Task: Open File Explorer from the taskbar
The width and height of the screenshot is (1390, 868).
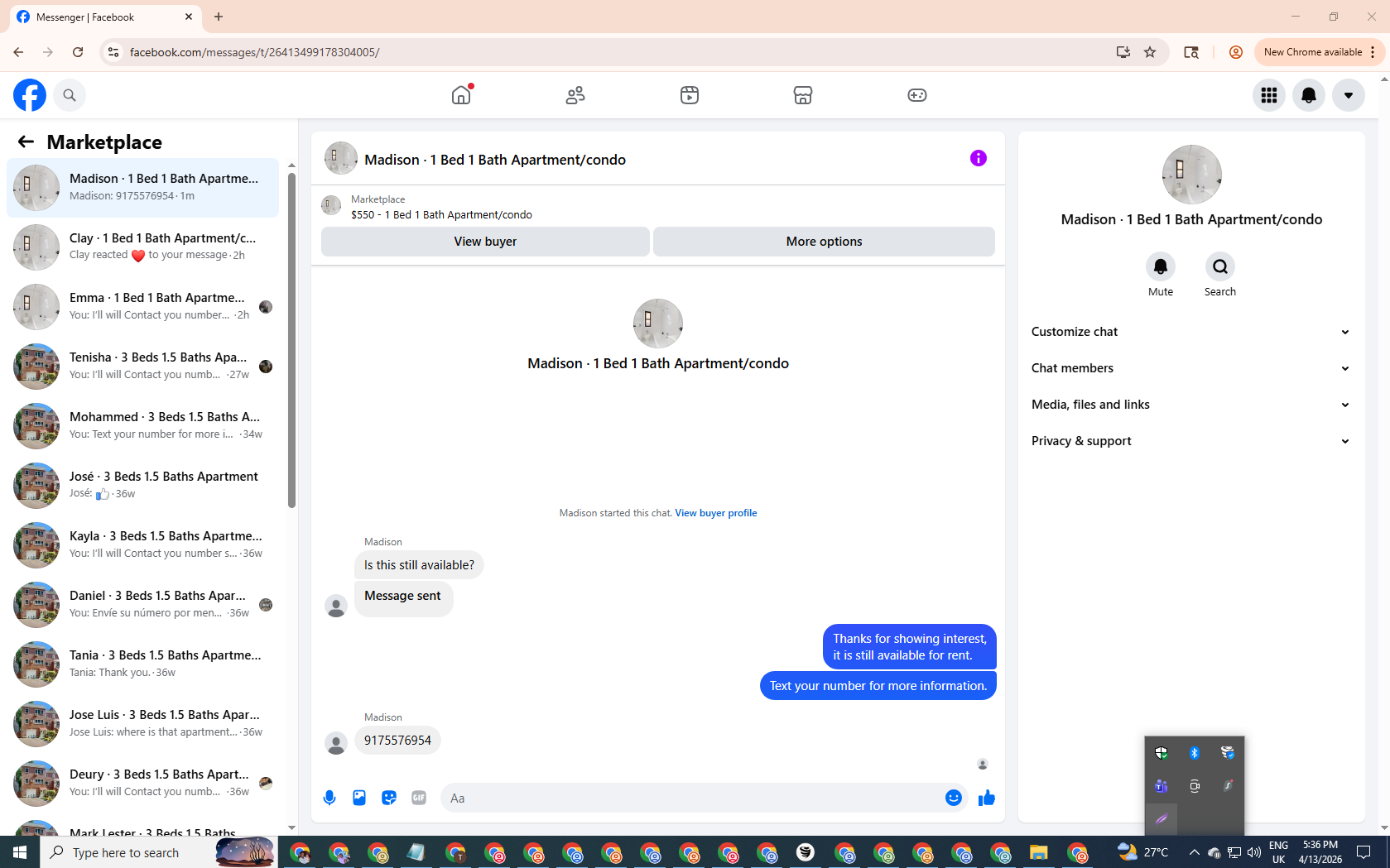Action: [1038, 852]
